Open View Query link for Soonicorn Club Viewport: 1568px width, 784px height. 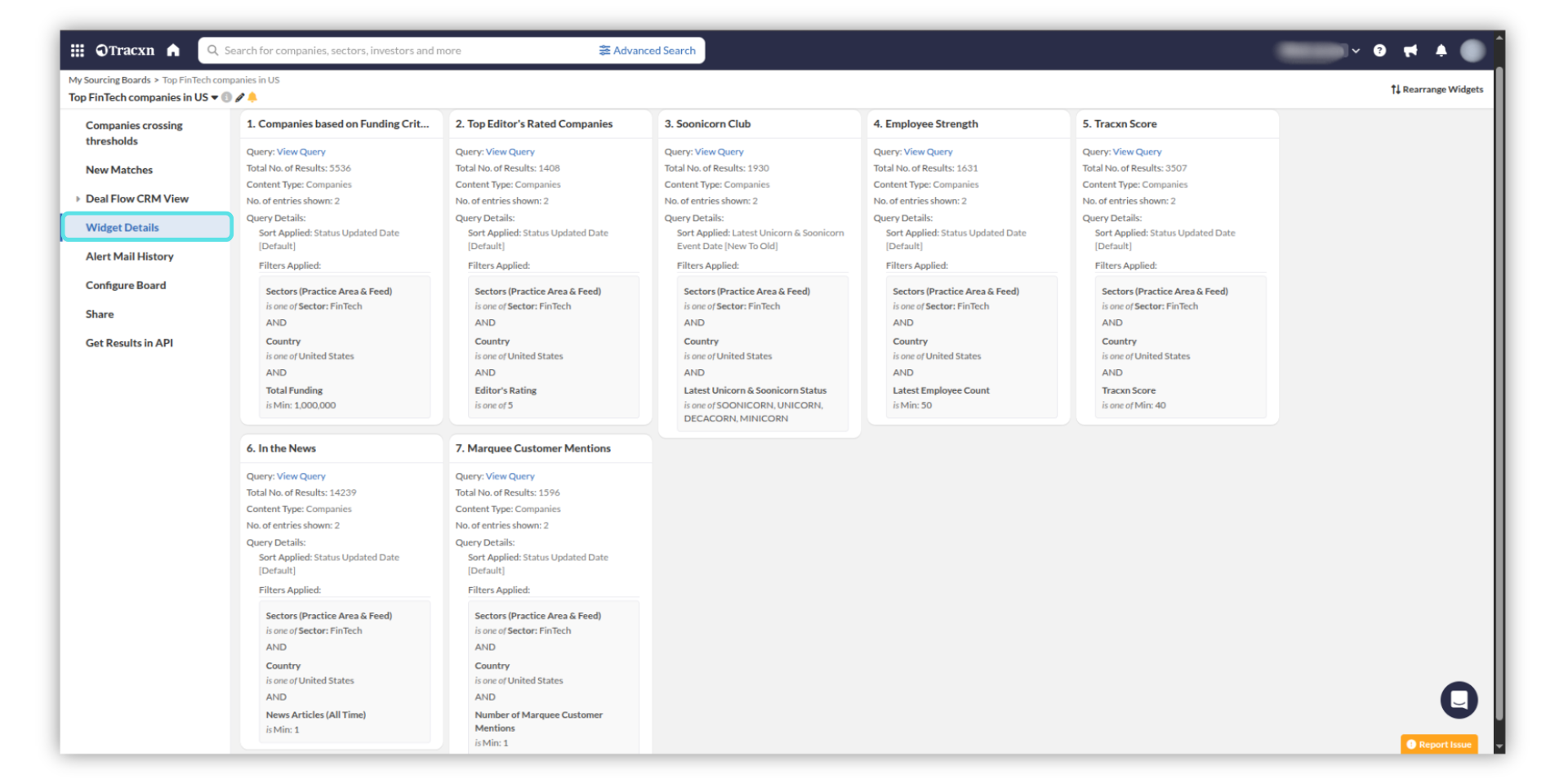719,152
